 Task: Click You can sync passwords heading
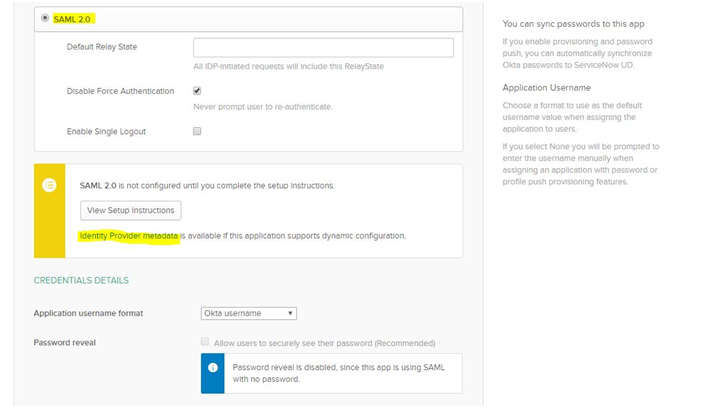click(573, 24)
